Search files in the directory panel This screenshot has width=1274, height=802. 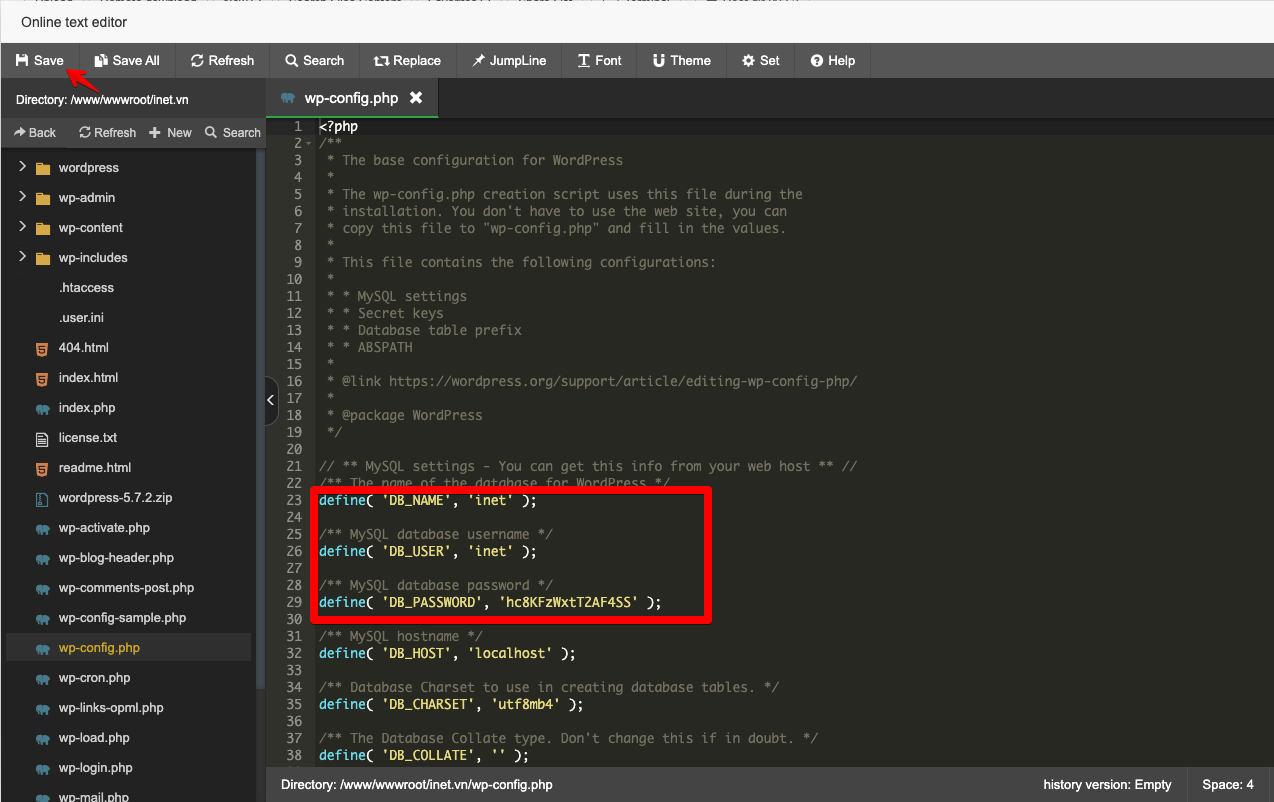(x=233, y=132)
